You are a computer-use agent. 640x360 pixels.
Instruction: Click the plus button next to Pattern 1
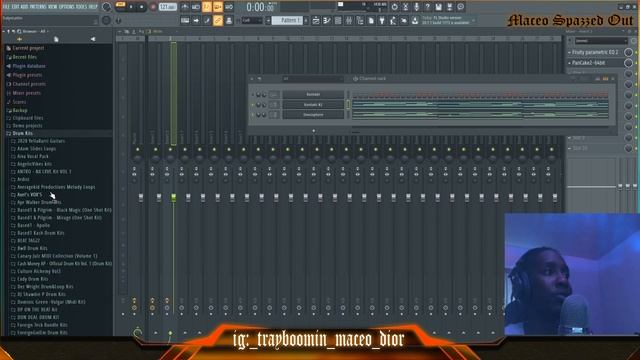point(306,20)
